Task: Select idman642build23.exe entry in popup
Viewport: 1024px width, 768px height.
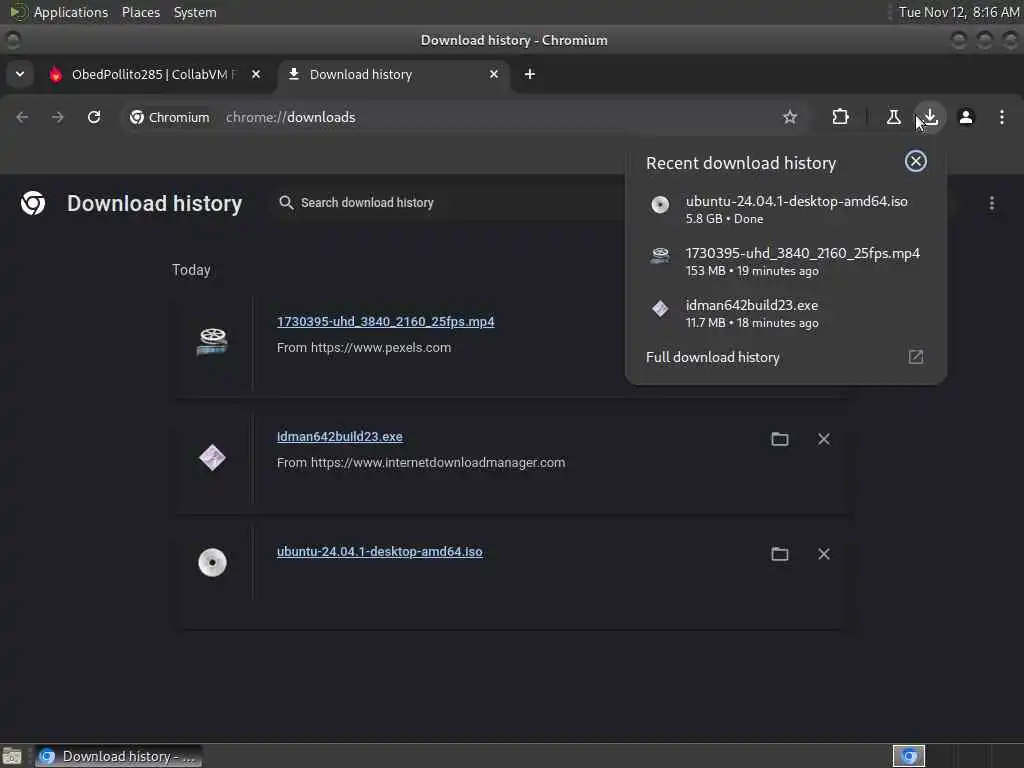Action: click(786, 313)
